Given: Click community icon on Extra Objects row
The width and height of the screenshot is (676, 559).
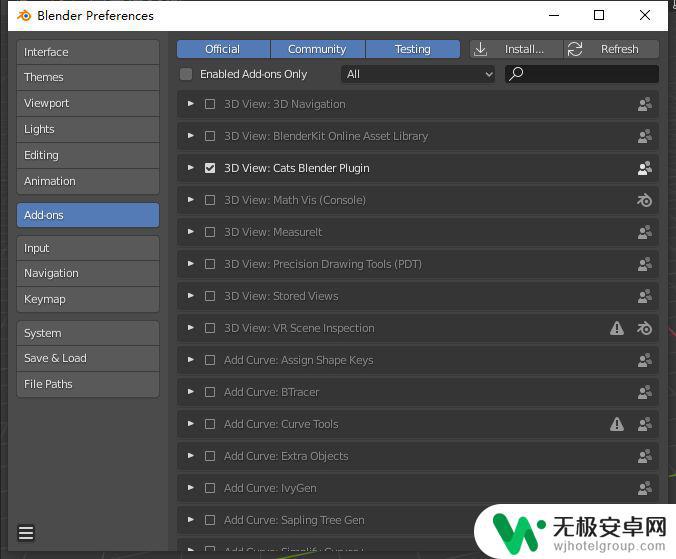Looking at the screenshot, I should click(645, 456).
